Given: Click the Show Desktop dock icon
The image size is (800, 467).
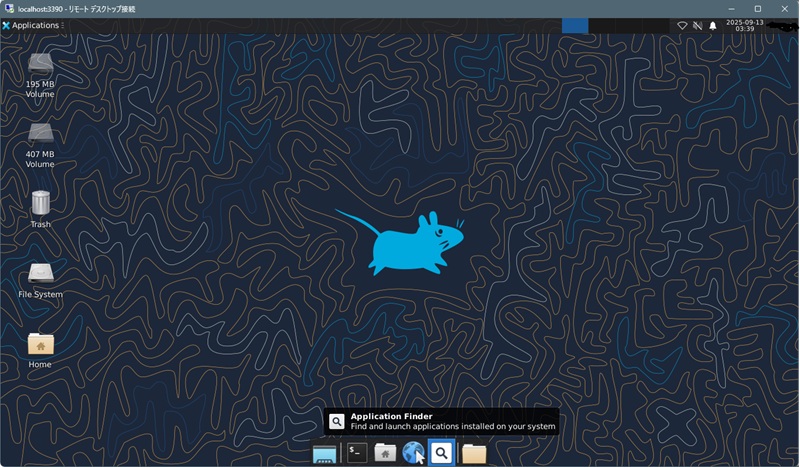Looking at the screenshot, I should [324, 453].
